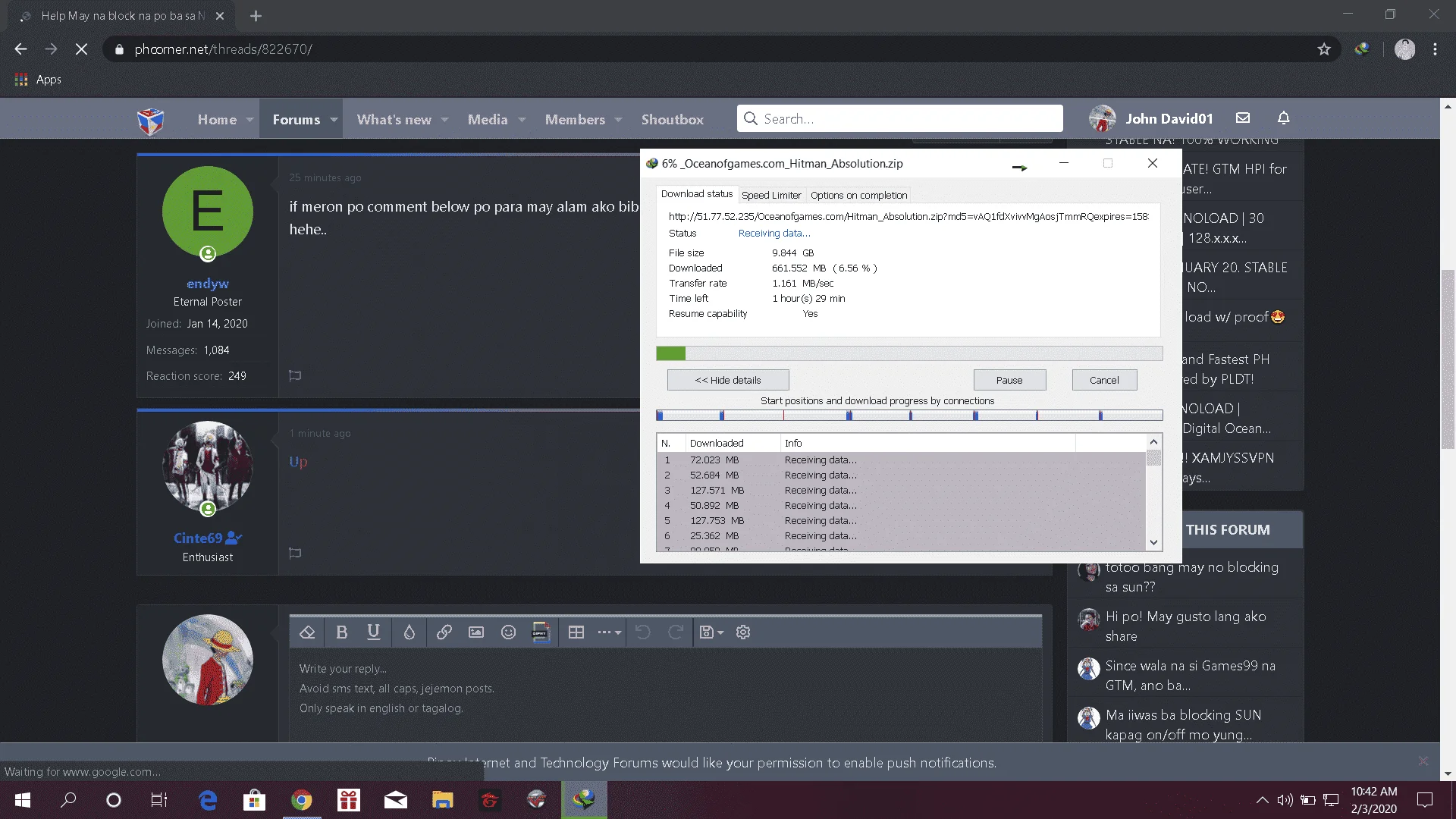Expand more editor options ellipsis
The height and width of the screenshot is (819, 1456).
[609, 632]
